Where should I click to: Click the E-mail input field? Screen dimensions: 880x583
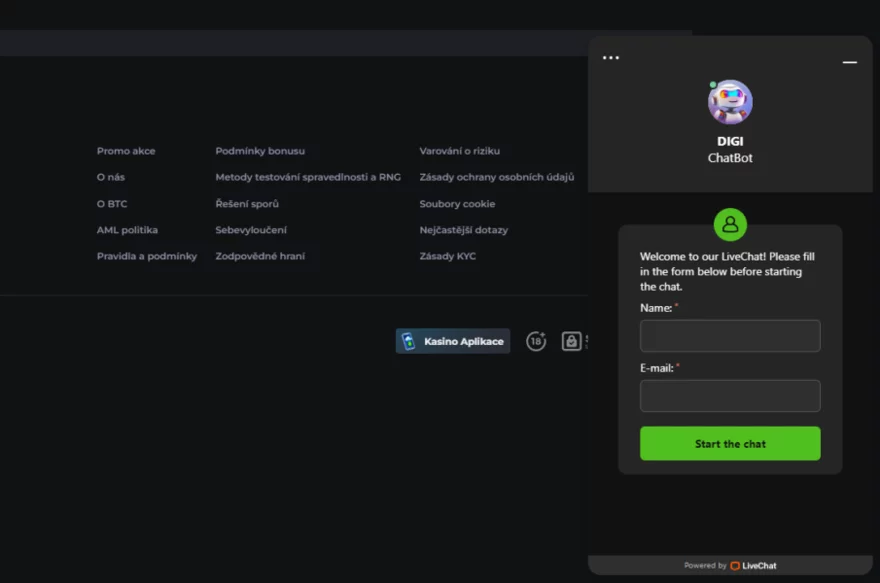(x=730, y=396)
